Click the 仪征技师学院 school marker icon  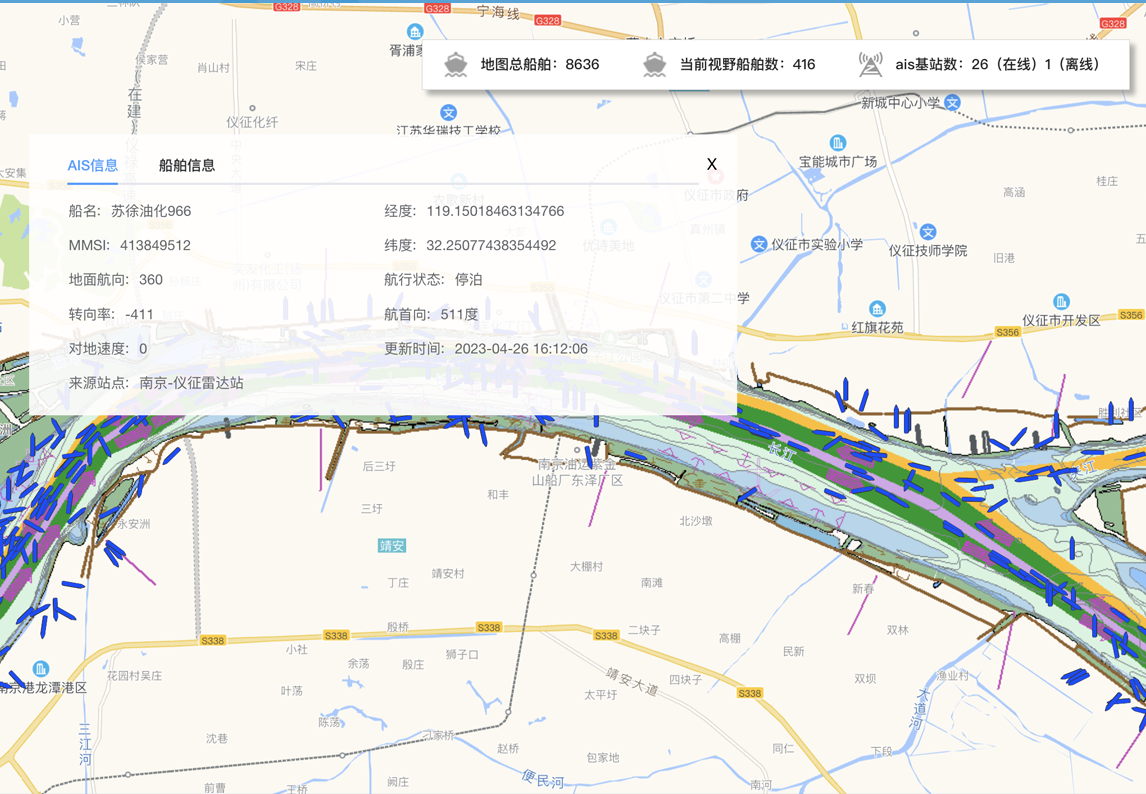click(x=928, y=232)
